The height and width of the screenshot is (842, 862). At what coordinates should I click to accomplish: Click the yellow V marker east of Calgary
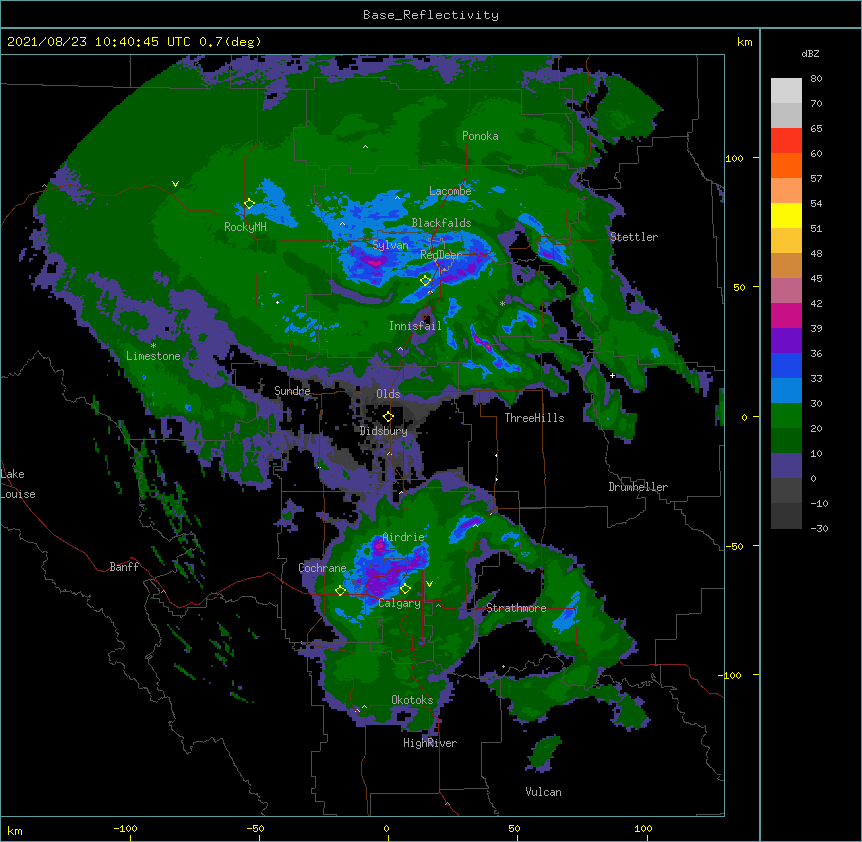429,584
